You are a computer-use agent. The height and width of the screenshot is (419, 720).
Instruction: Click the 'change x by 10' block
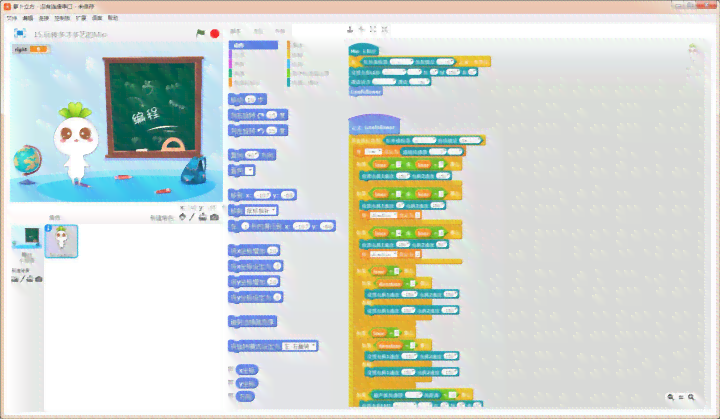[254, 251]
